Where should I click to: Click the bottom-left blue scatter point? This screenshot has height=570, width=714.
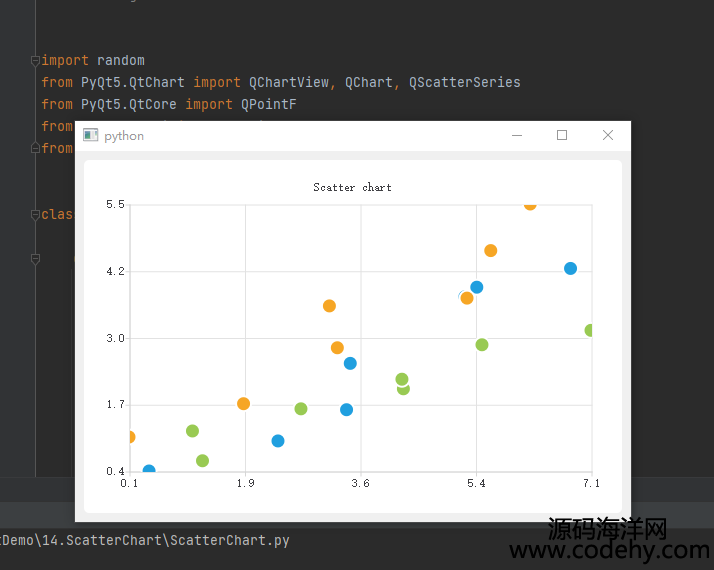tap(149, 470)
